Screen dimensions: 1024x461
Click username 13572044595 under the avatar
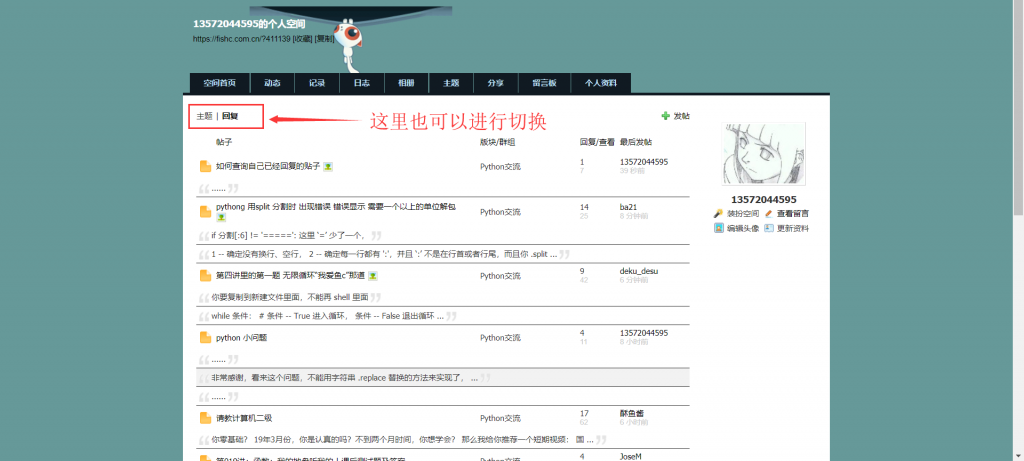point(763,199)
